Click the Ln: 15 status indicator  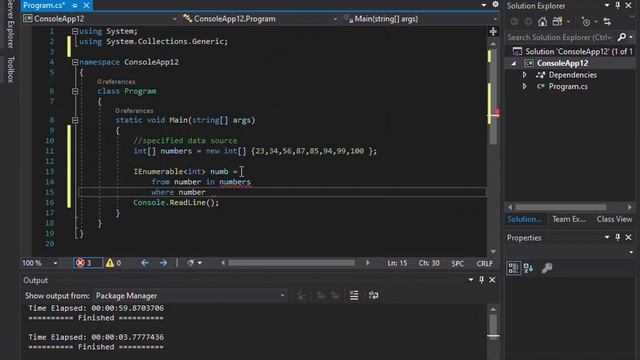tap(397, 263)
